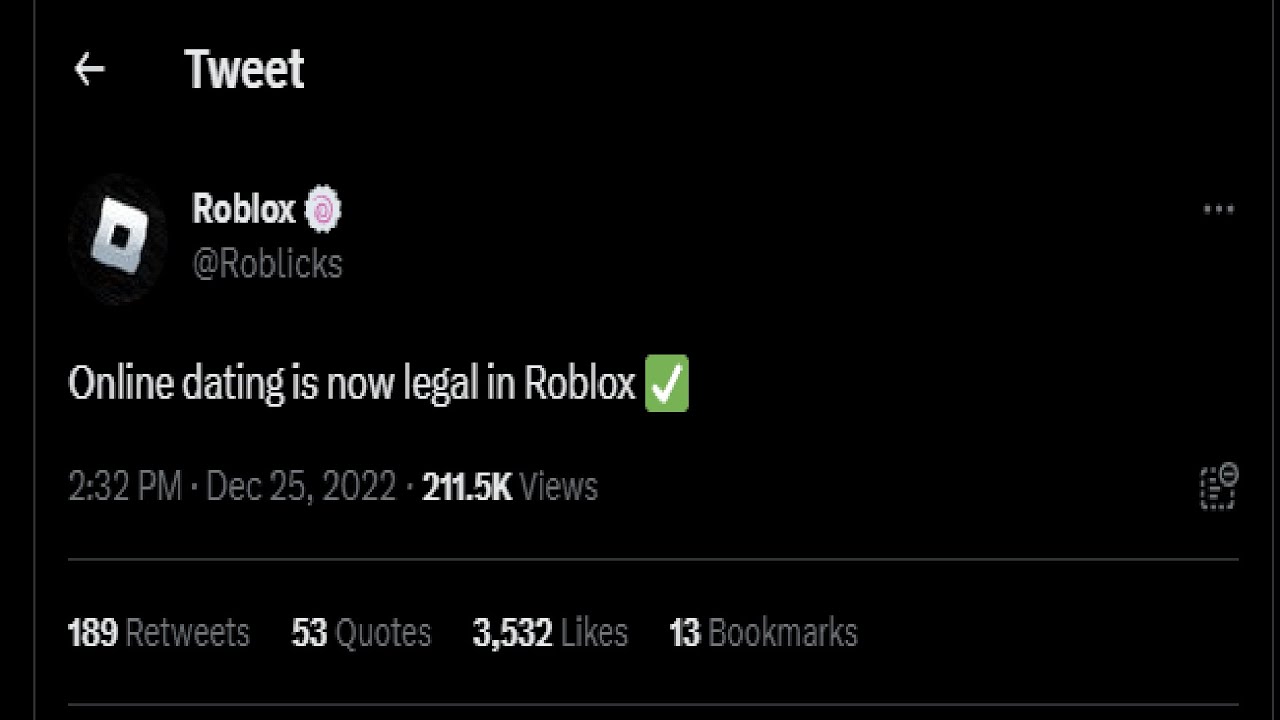Open the @Roblicks handle link

pyautogui.click(x=267, y=264)
